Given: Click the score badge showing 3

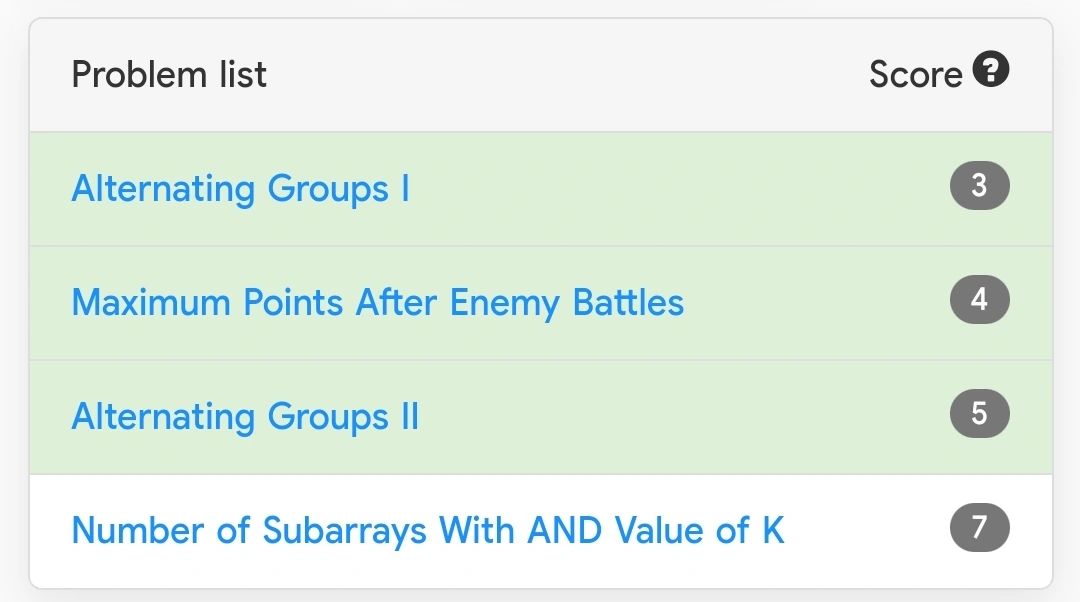Looking at the screenshot, I should pyautogui.click(x=979, y=185).
